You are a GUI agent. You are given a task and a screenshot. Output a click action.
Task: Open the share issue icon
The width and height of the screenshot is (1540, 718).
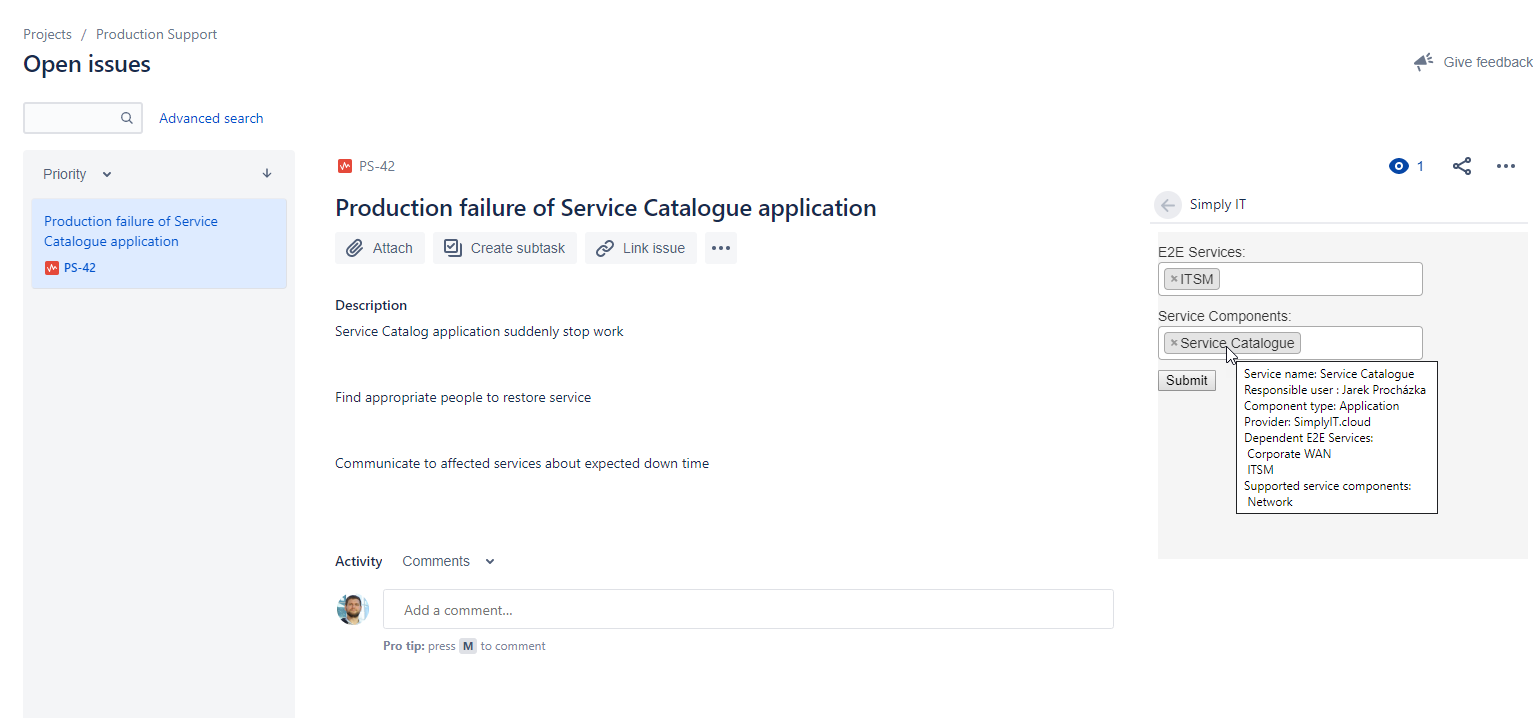pyautogui.click(x=1462, y=166)
